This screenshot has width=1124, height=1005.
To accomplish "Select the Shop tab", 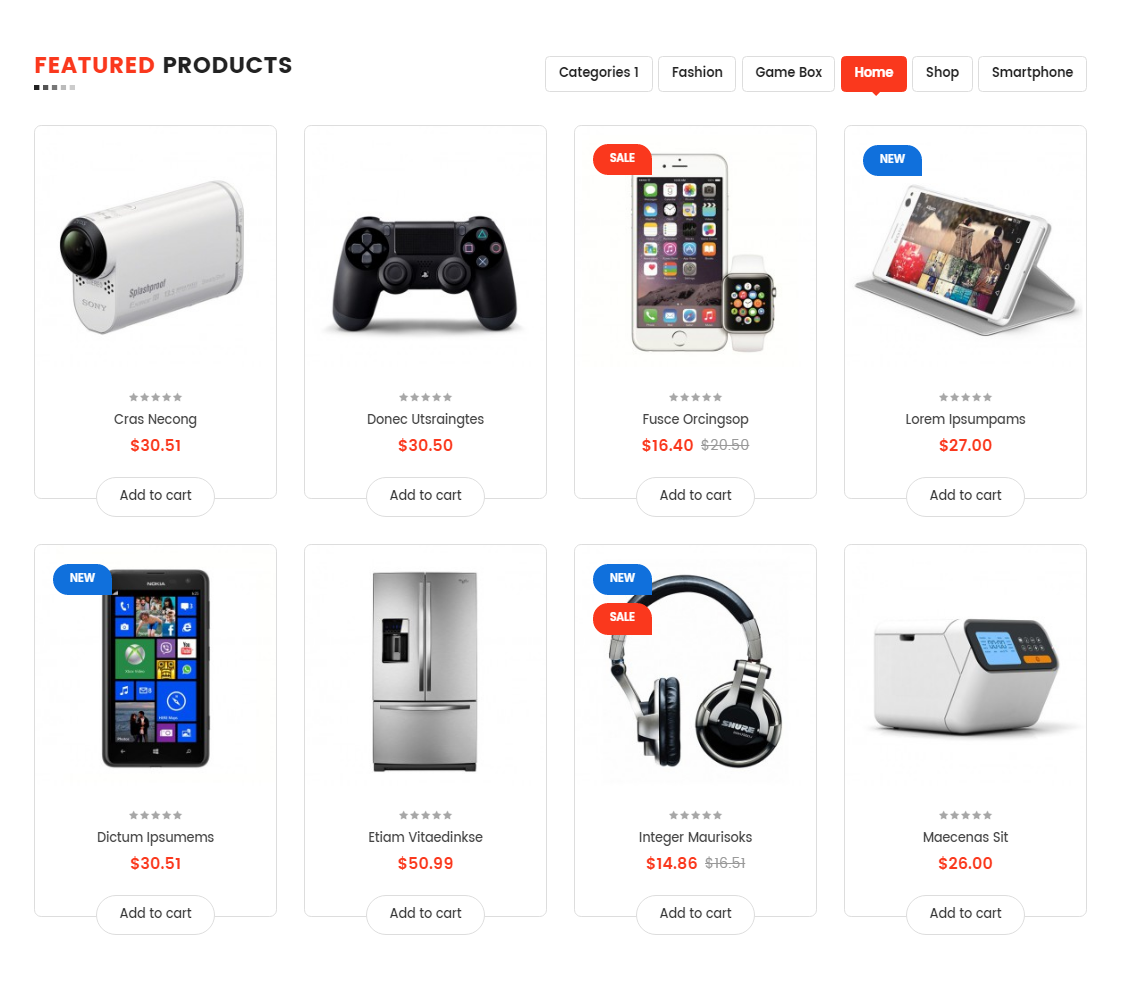I will point(942,73).
